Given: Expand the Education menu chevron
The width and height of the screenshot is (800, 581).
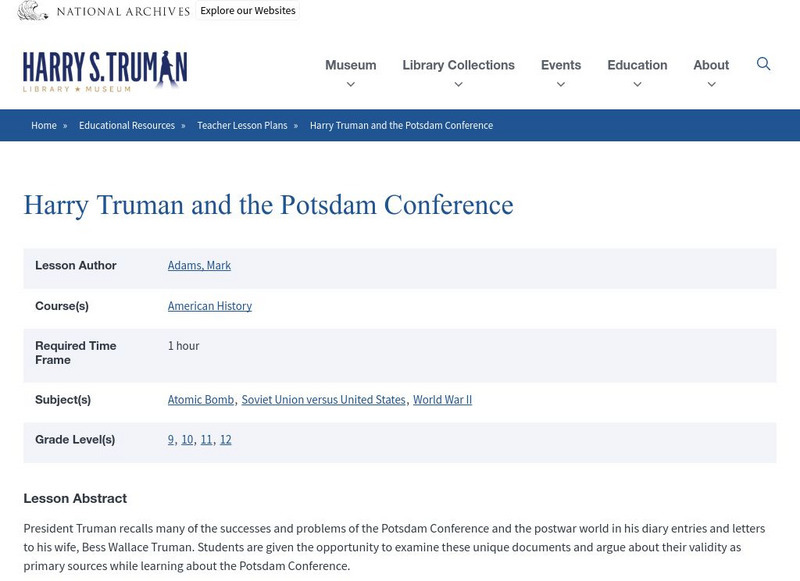Looking at the screenshot, I should click(x=637, y=85).
